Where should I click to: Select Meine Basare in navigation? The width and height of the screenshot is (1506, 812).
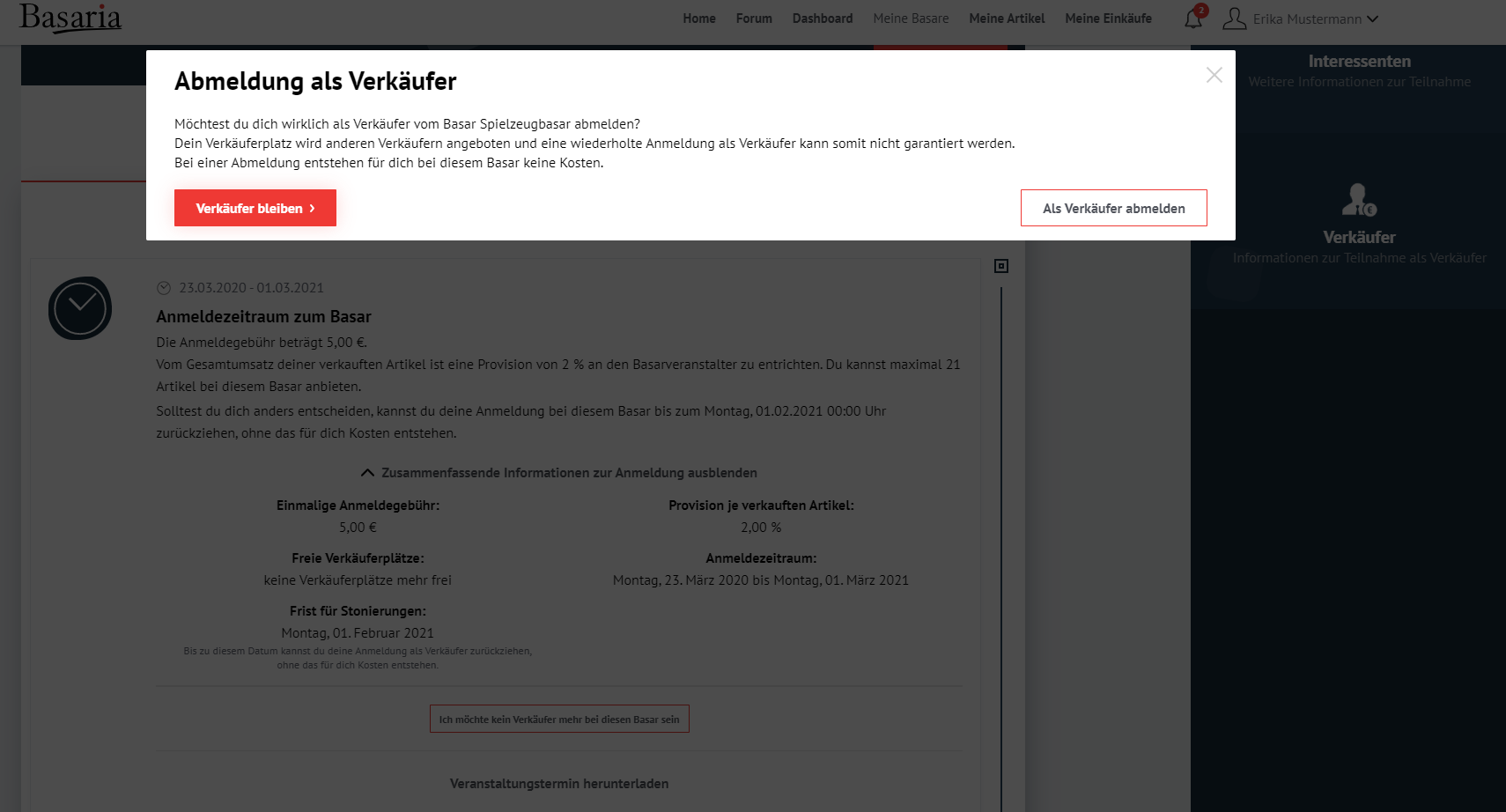tap(911, 18)
